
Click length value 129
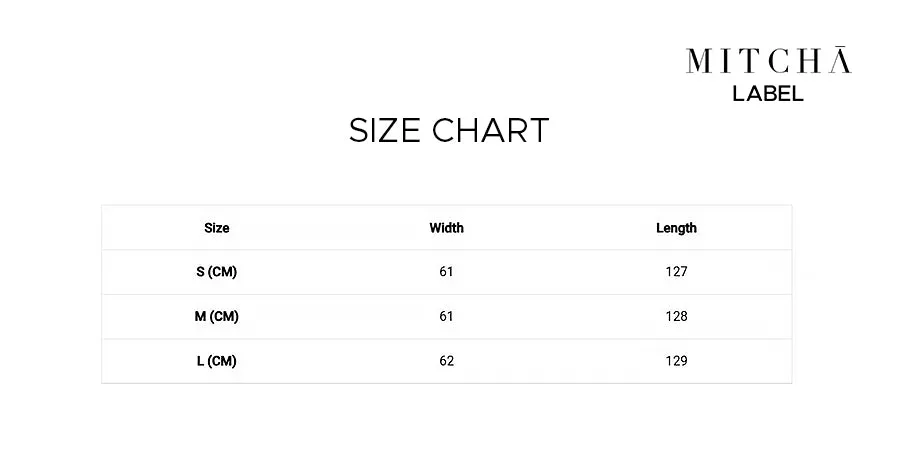tap(677, 361)
